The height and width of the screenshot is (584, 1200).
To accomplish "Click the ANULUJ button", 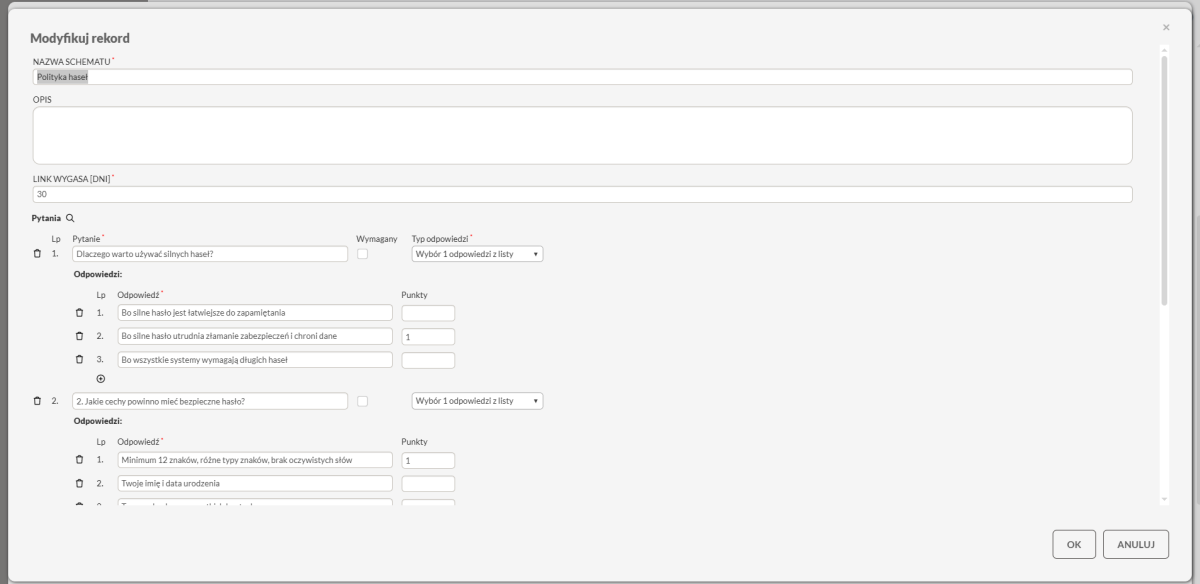I will [x=1136, y=545].
